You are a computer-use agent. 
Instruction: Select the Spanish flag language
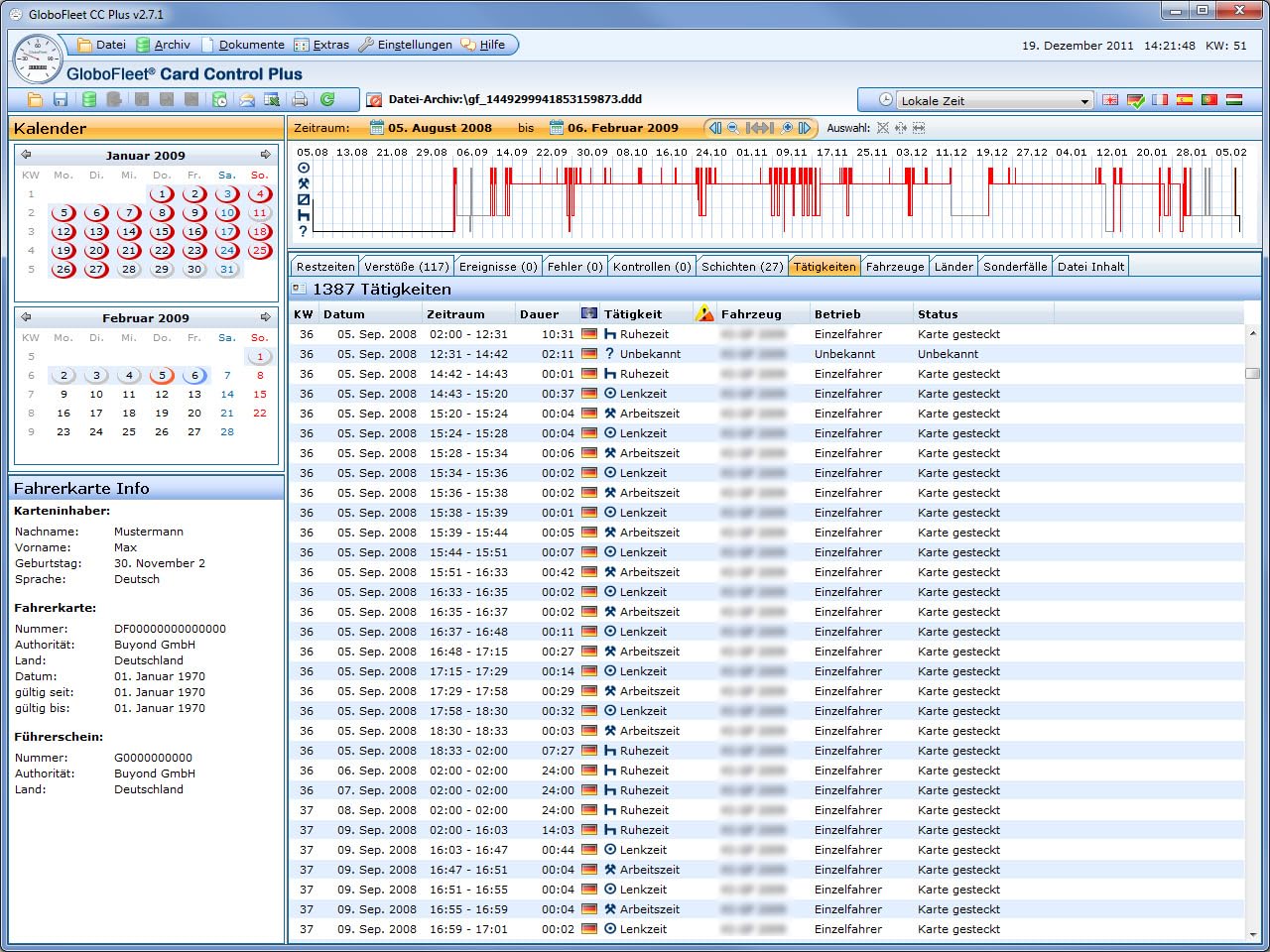pos(1185,100)
